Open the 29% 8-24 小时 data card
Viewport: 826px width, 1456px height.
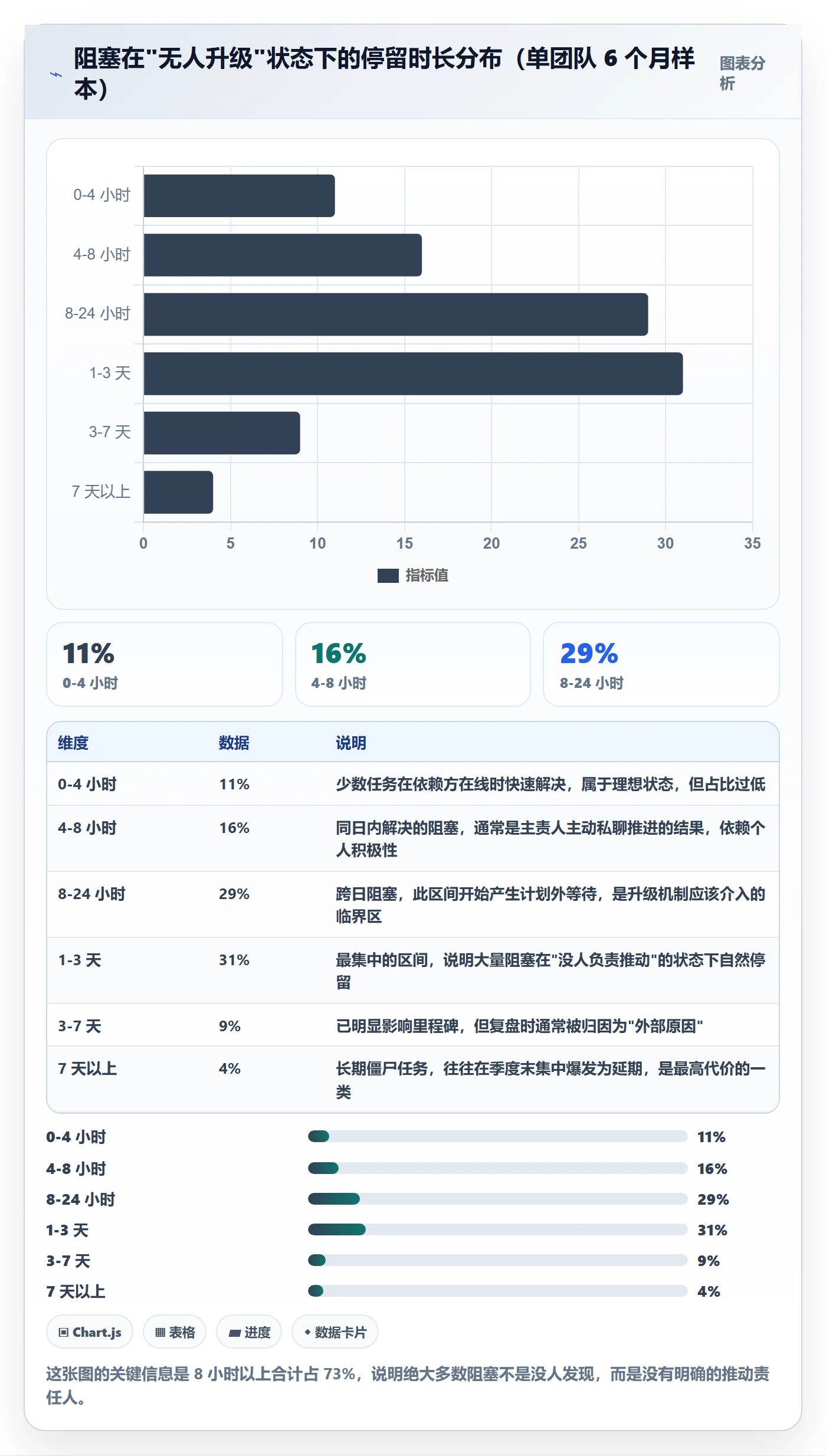point(661,664)
